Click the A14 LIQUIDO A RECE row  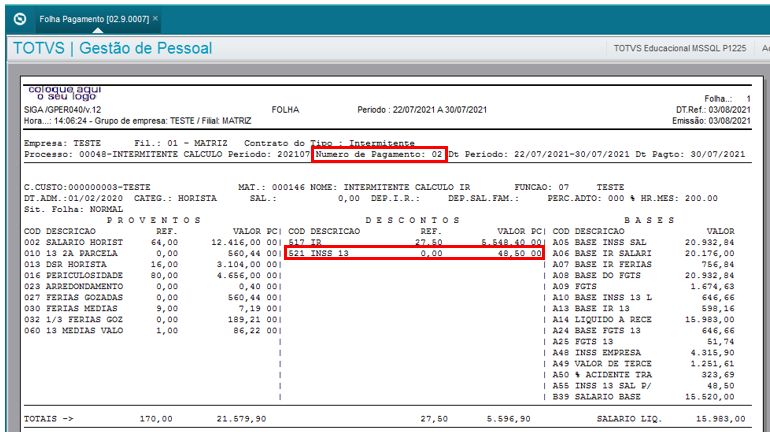(643, 320)
